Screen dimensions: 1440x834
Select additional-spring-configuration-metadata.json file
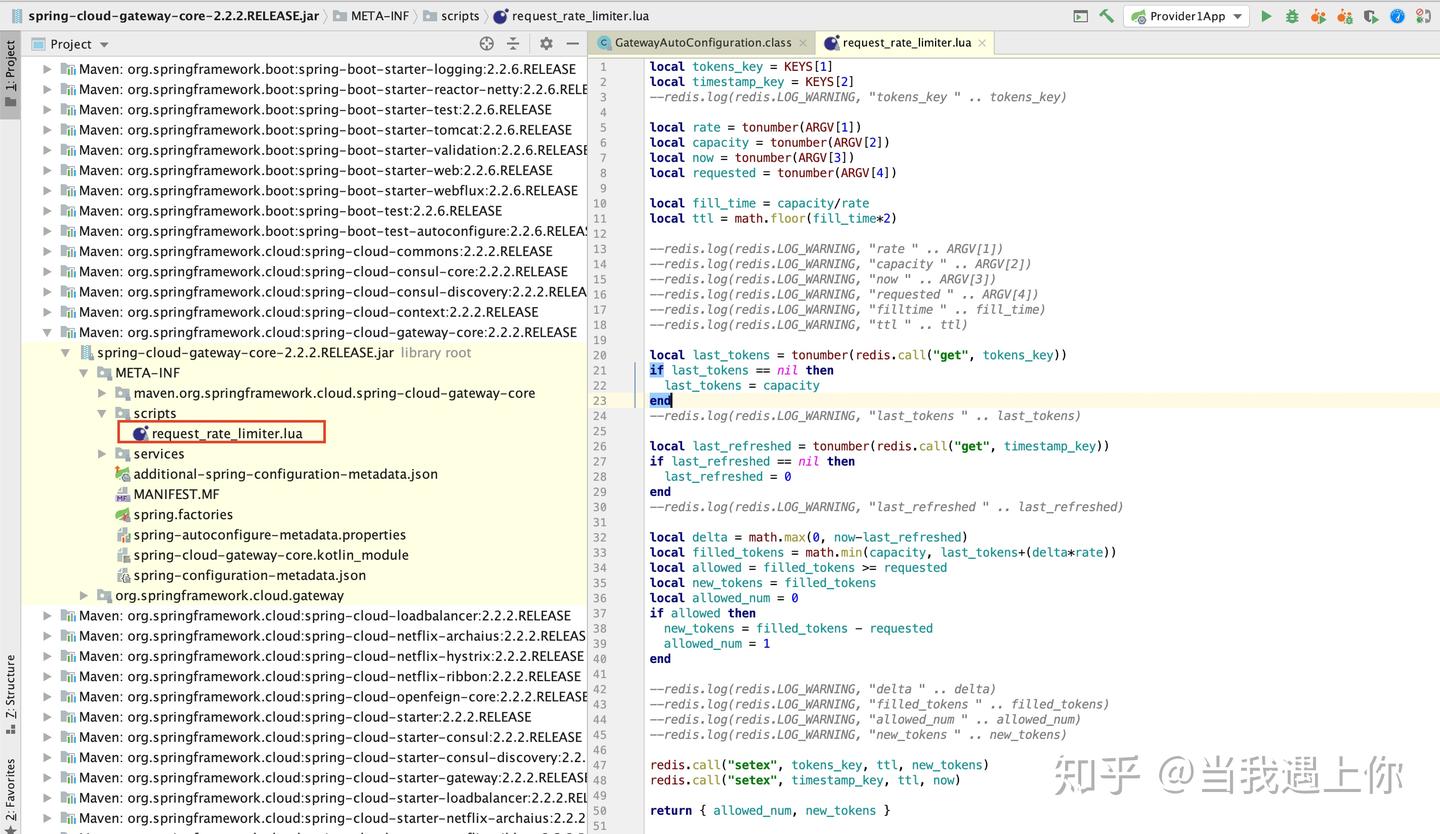click(285, 474)
